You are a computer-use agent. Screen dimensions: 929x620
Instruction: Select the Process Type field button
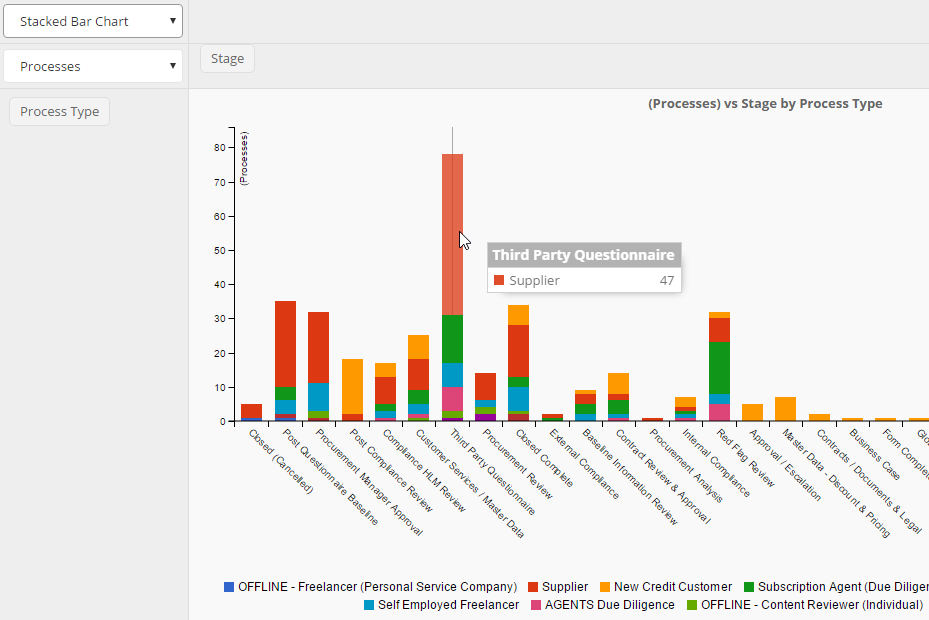[x=59, y=111]
